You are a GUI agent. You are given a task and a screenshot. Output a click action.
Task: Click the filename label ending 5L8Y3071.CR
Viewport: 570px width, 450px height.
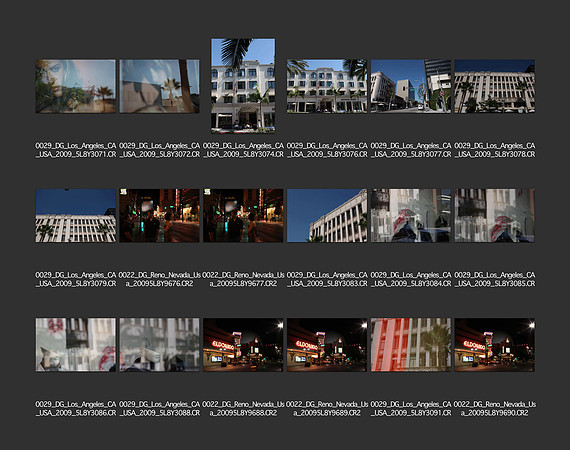coord(76,150)
